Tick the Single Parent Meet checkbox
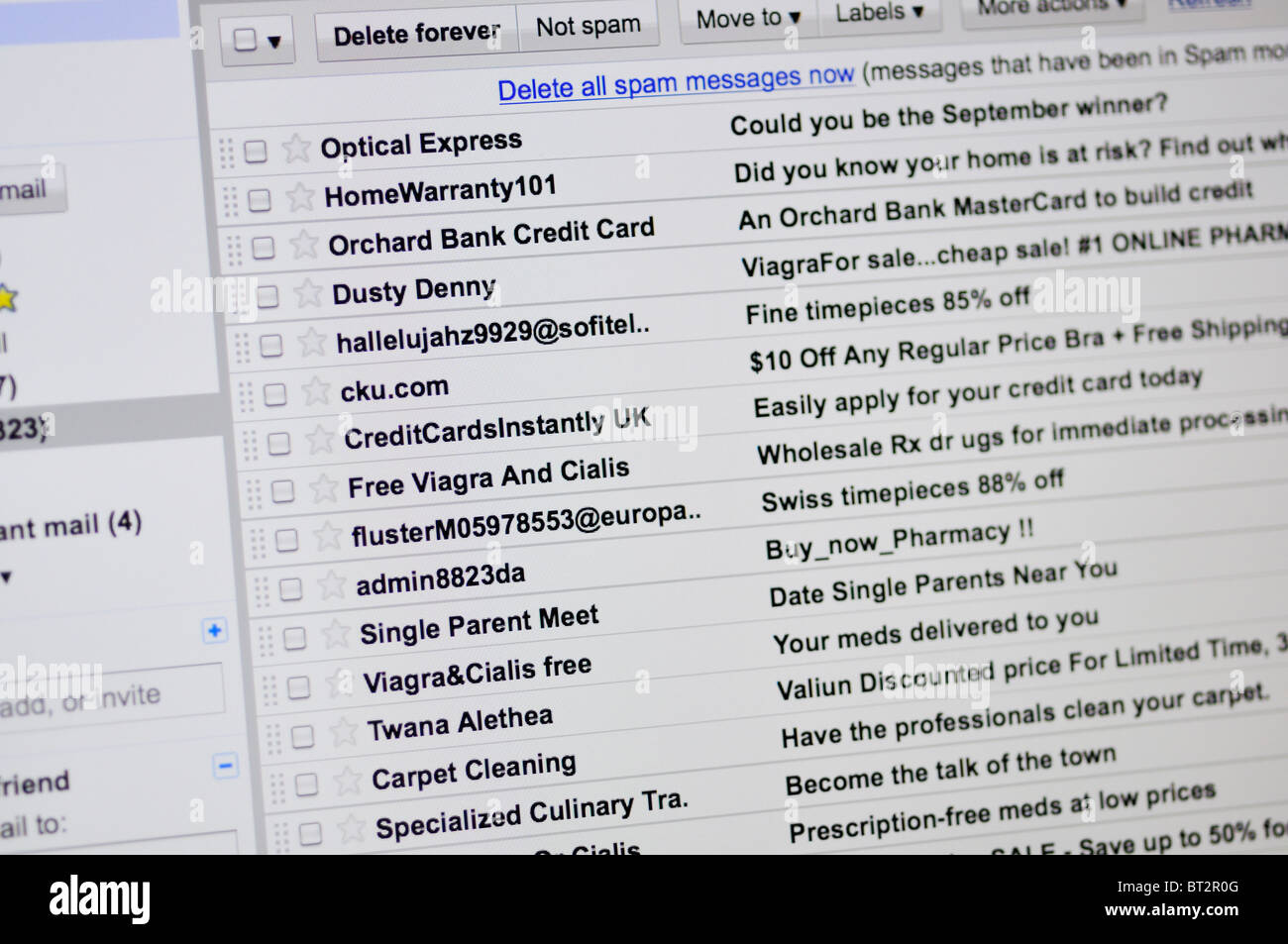This screenshot has height=944, width=1288. coord(294,638)
